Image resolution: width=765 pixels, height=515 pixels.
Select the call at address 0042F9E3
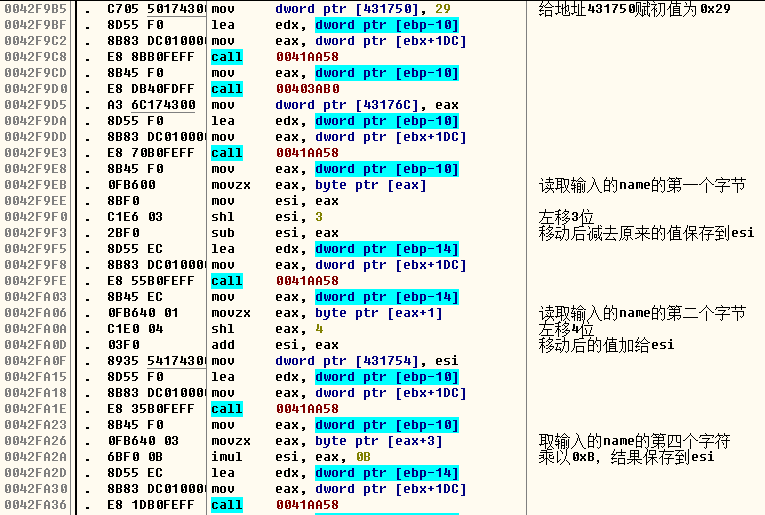click(x=227, y=153)
